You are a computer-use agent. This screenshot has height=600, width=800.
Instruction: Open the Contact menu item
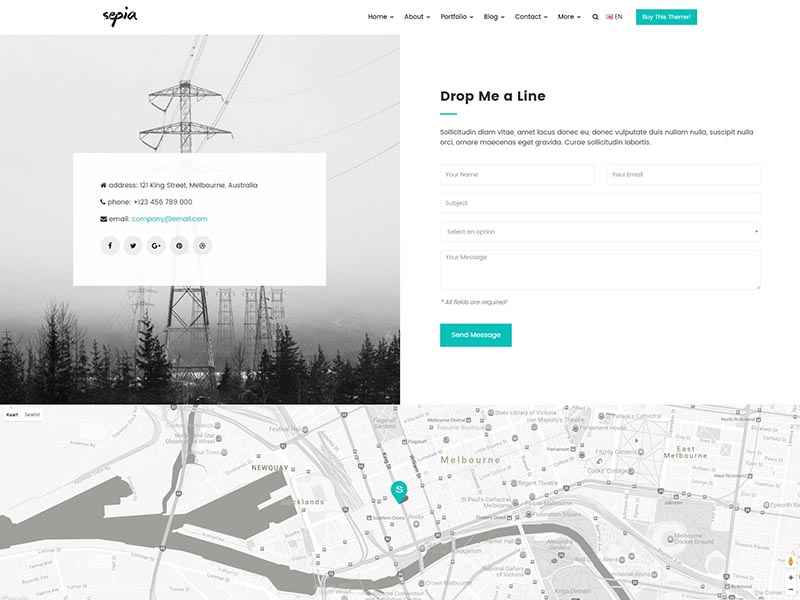click(x=530, y=17)
